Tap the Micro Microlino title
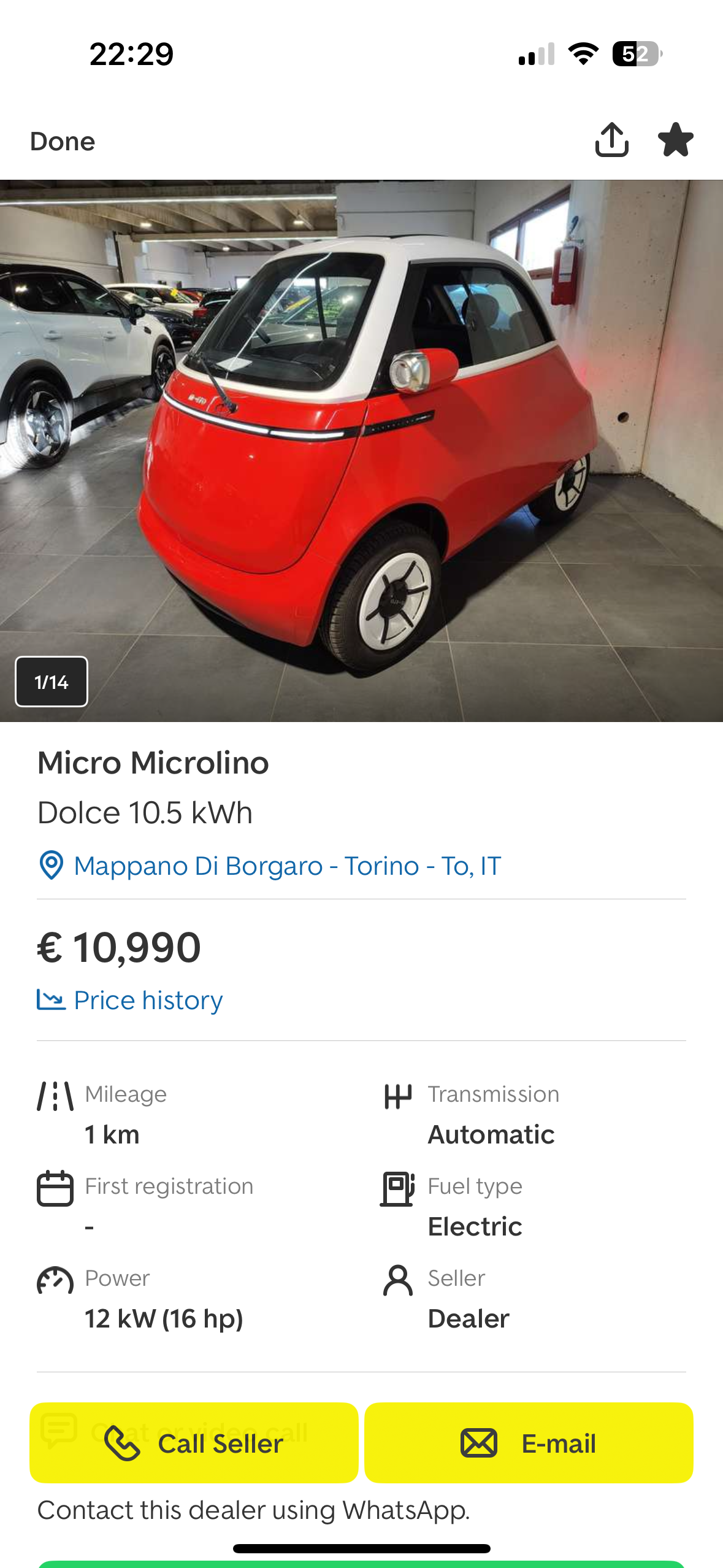The height and width of the screenshot is (1568, 723). tap(153, 763)
